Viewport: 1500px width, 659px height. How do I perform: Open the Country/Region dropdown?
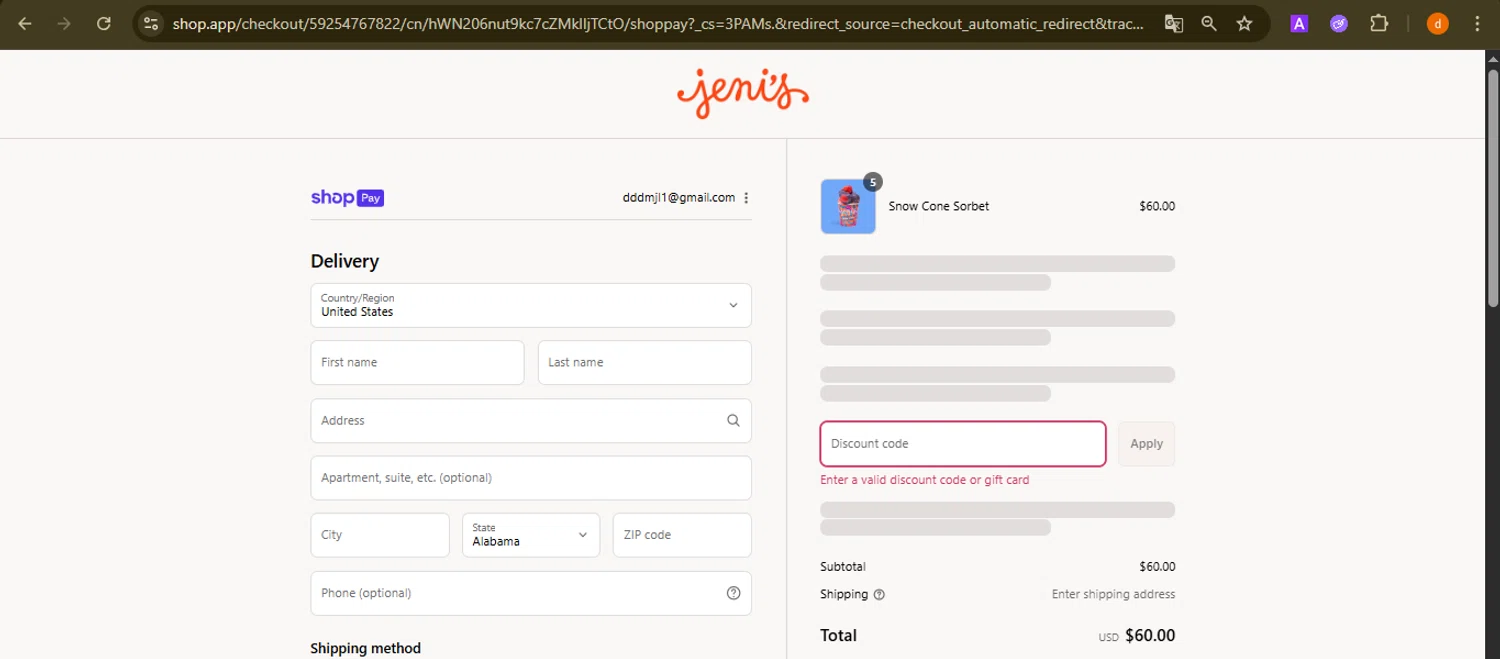click(531, 305)
